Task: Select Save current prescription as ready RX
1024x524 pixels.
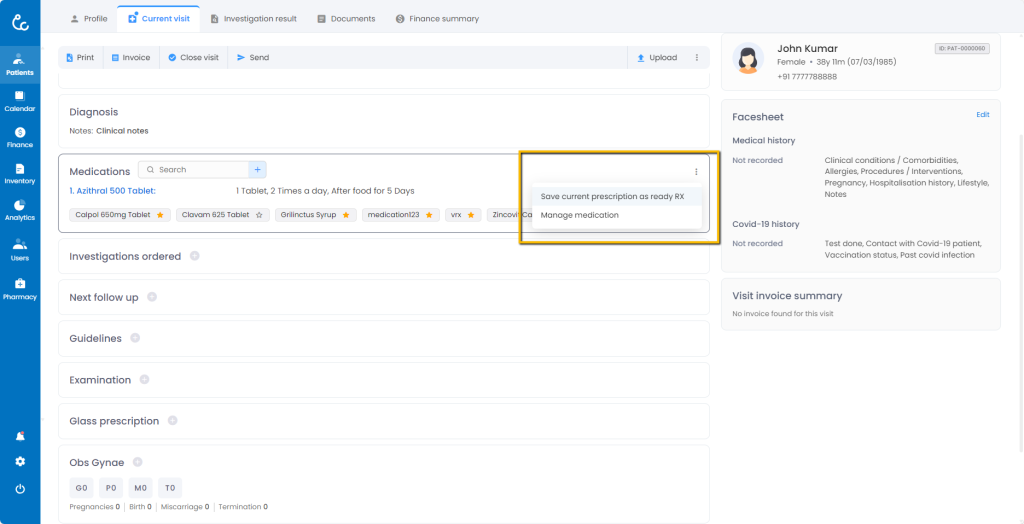Action: [612, 196]
